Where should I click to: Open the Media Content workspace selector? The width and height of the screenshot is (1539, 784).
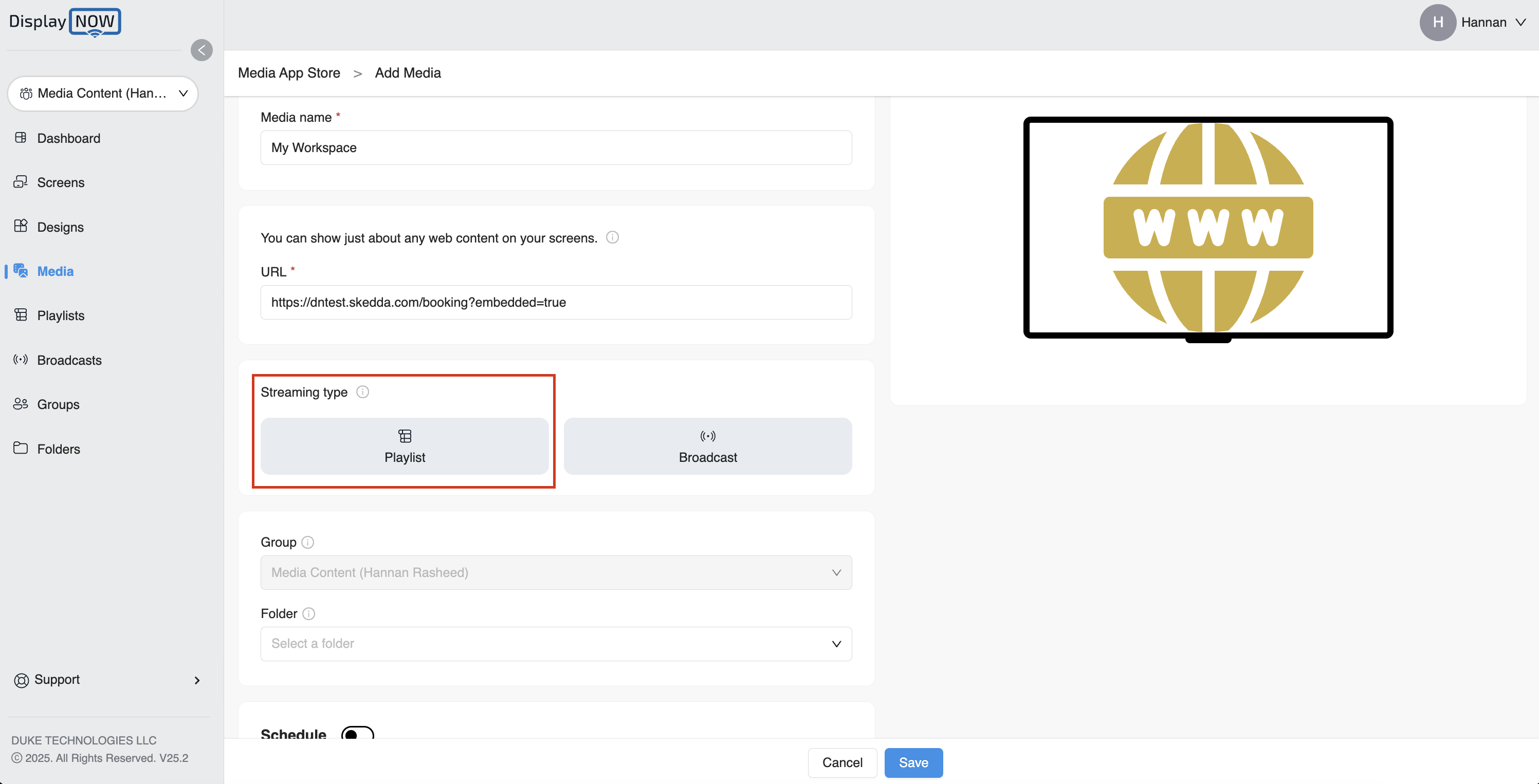tap(103, 93)
